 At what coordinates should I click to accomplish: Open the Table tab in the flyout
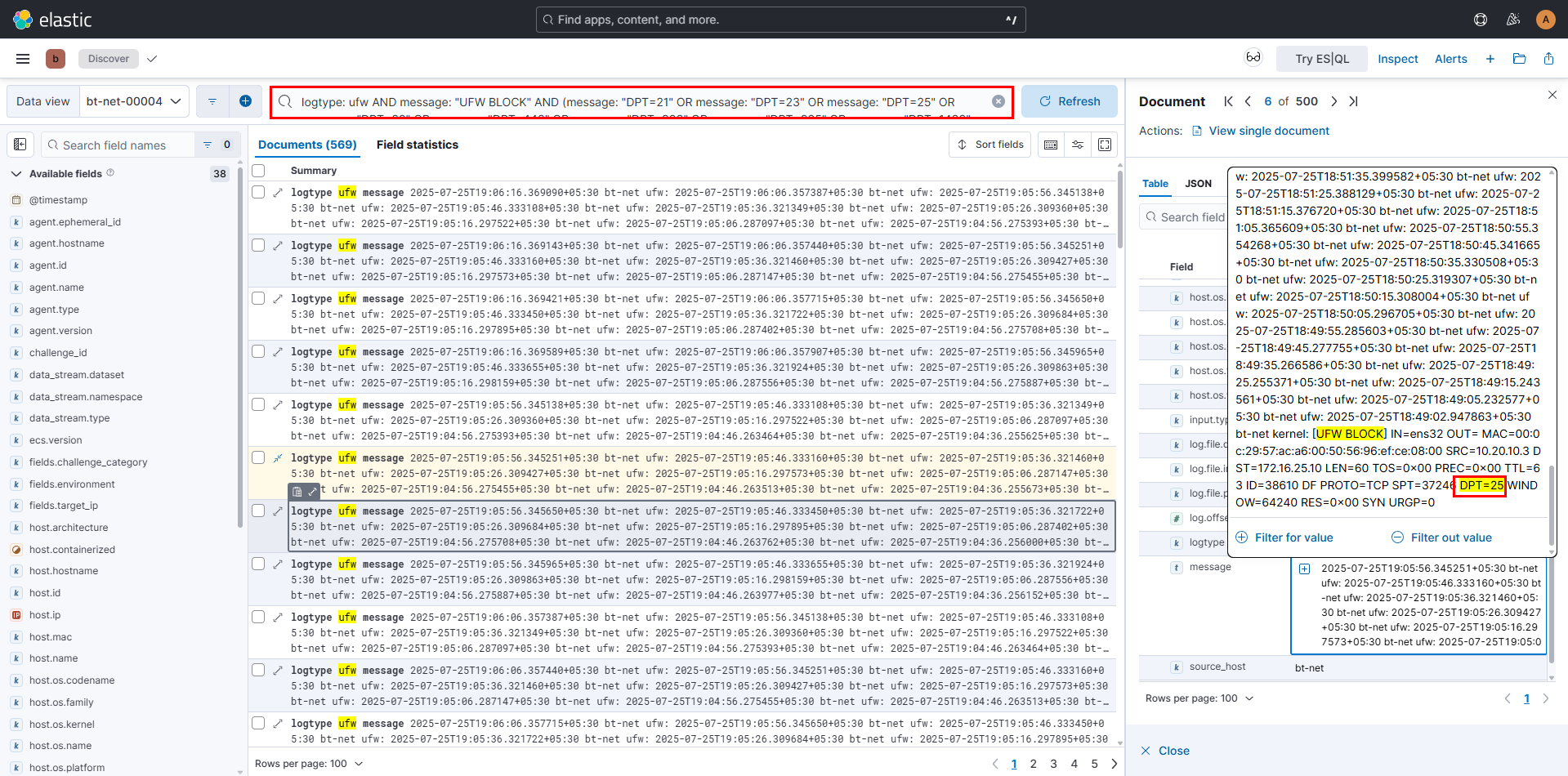coord(1155,184)
